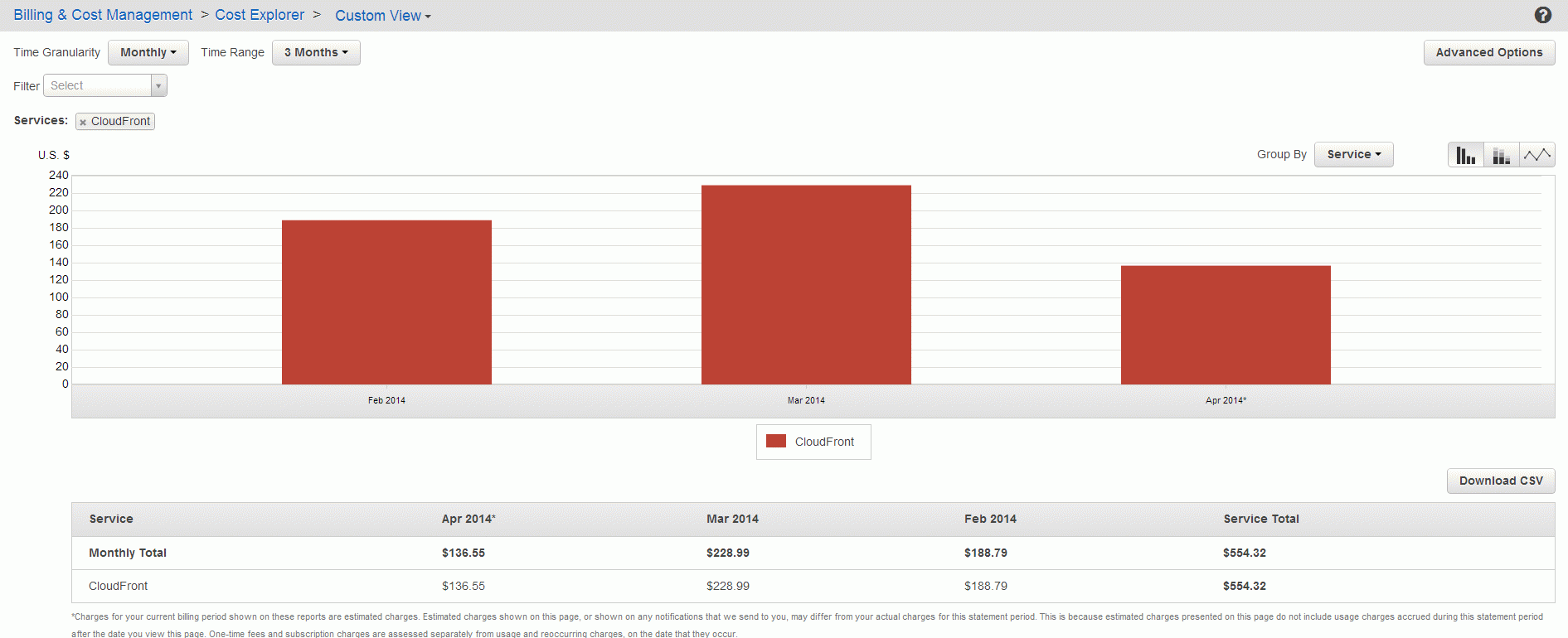
Task: Expand the Custom View dropdown menu
Action: click(383, 16)
